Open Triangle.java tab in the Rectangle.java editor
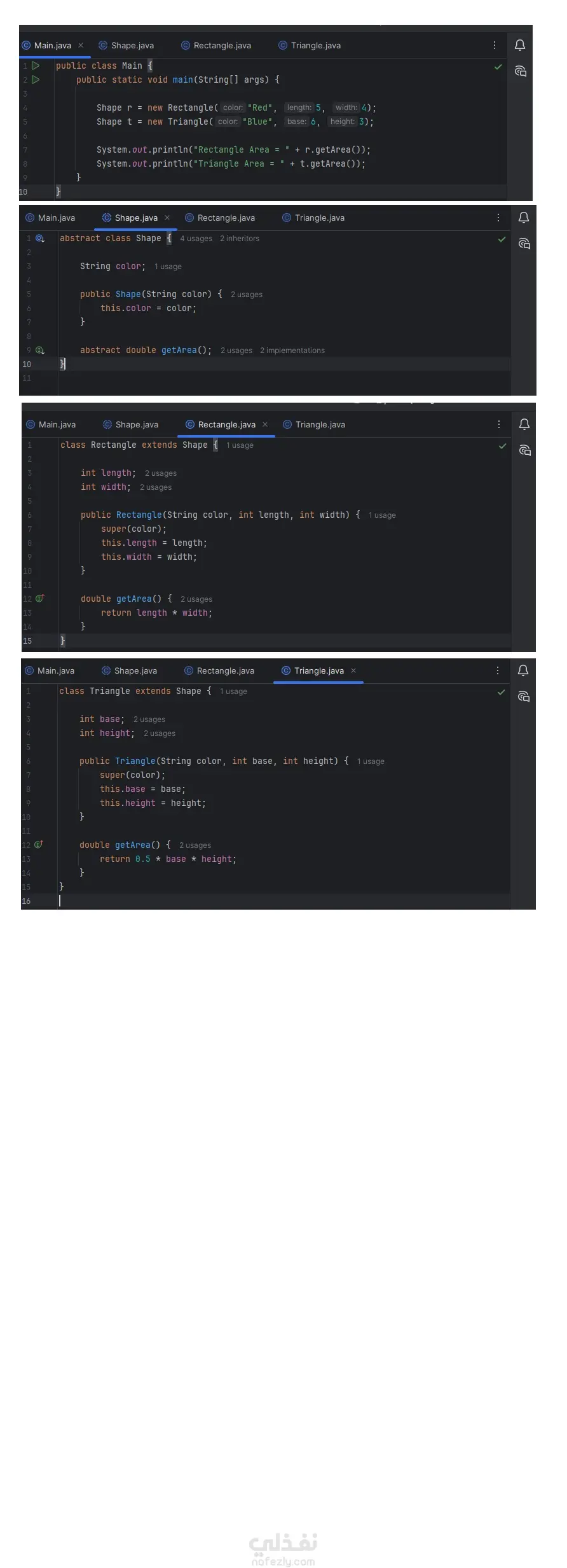 [x=314, y=424]
